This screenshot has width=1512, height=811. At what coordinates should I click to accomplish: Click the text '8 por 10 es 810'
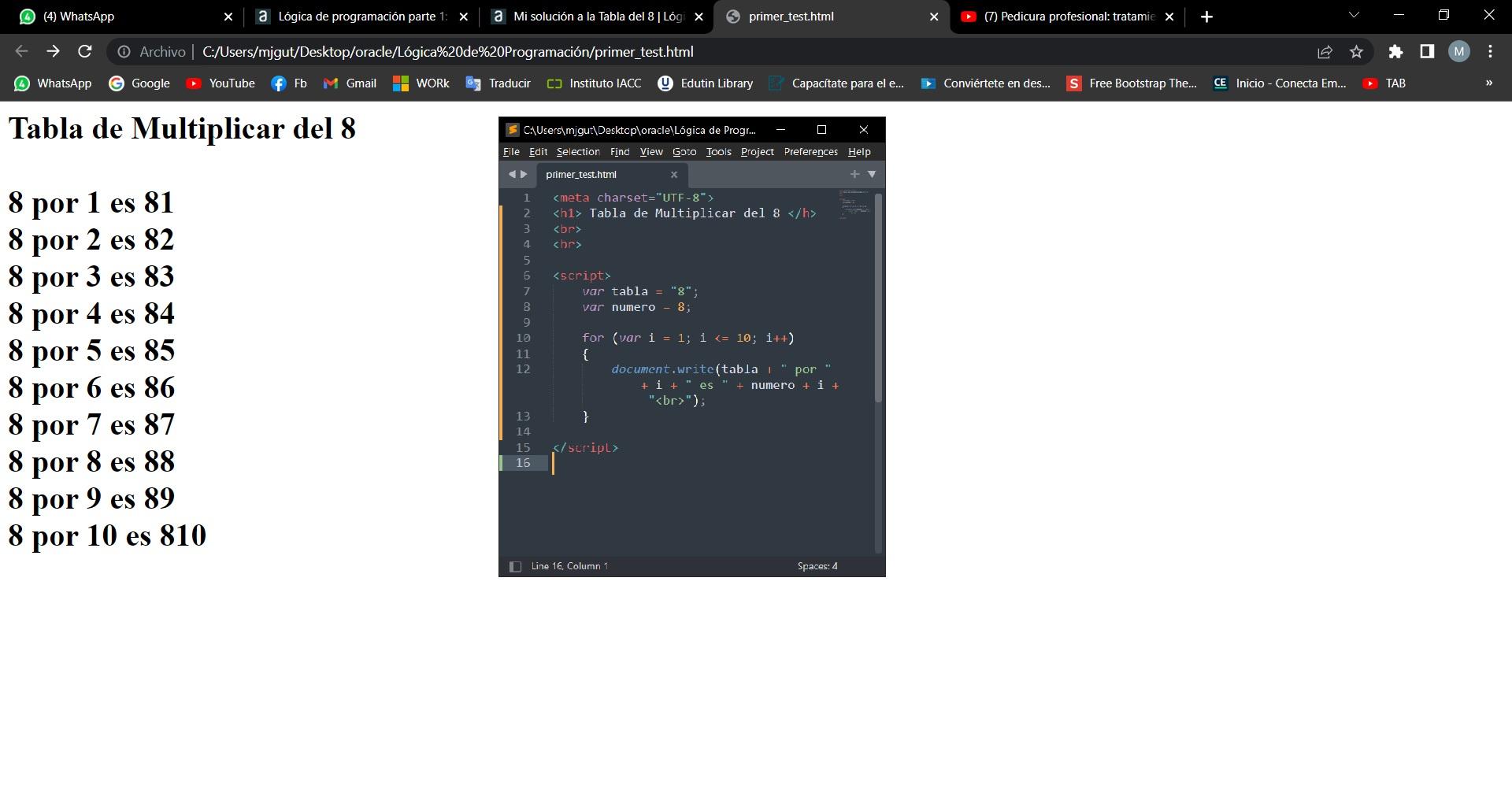(x=107, y=535)
